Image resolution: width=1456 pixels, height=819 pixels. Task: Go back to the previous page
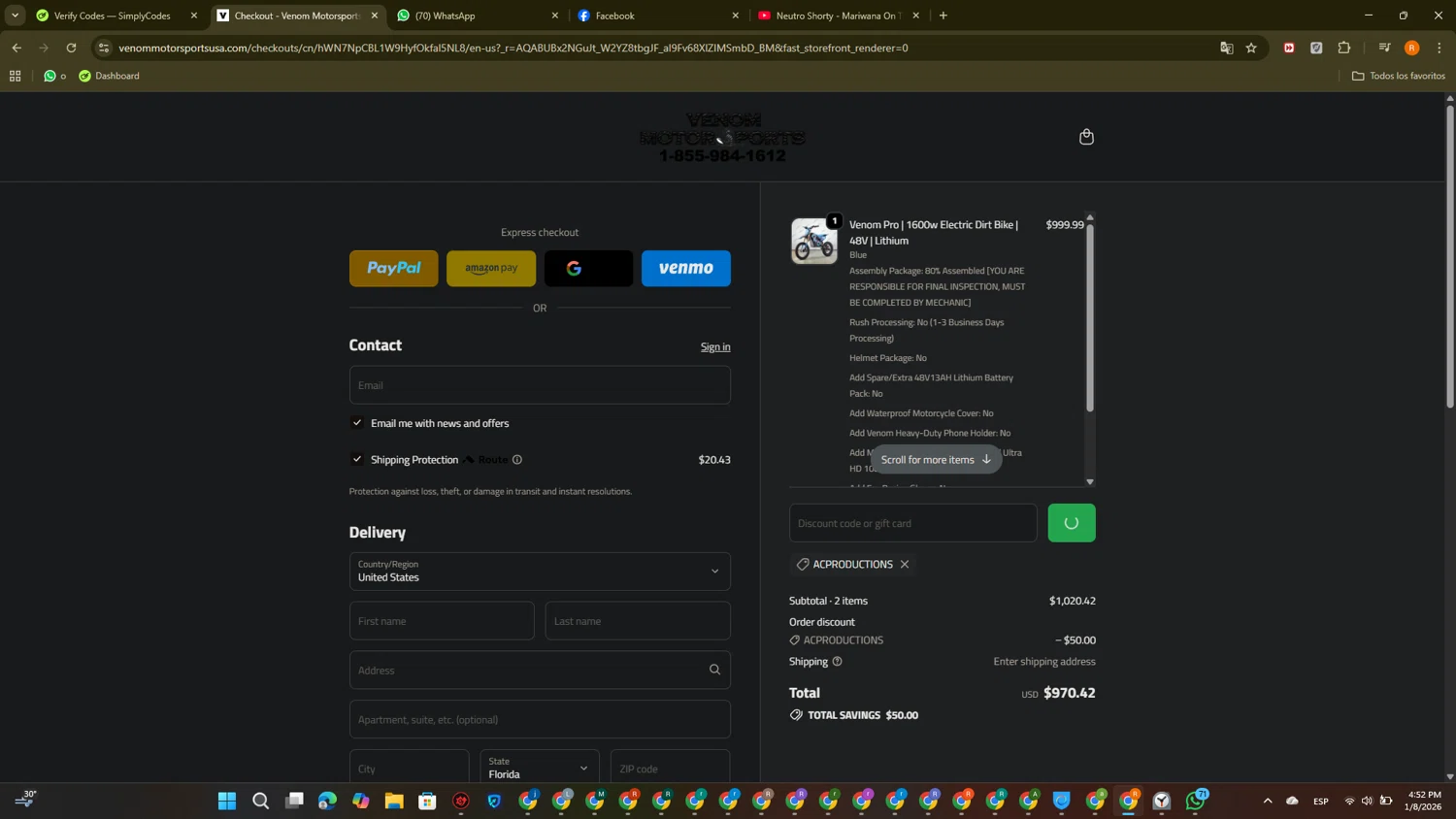pyautogui.click(x=17, y=48)
